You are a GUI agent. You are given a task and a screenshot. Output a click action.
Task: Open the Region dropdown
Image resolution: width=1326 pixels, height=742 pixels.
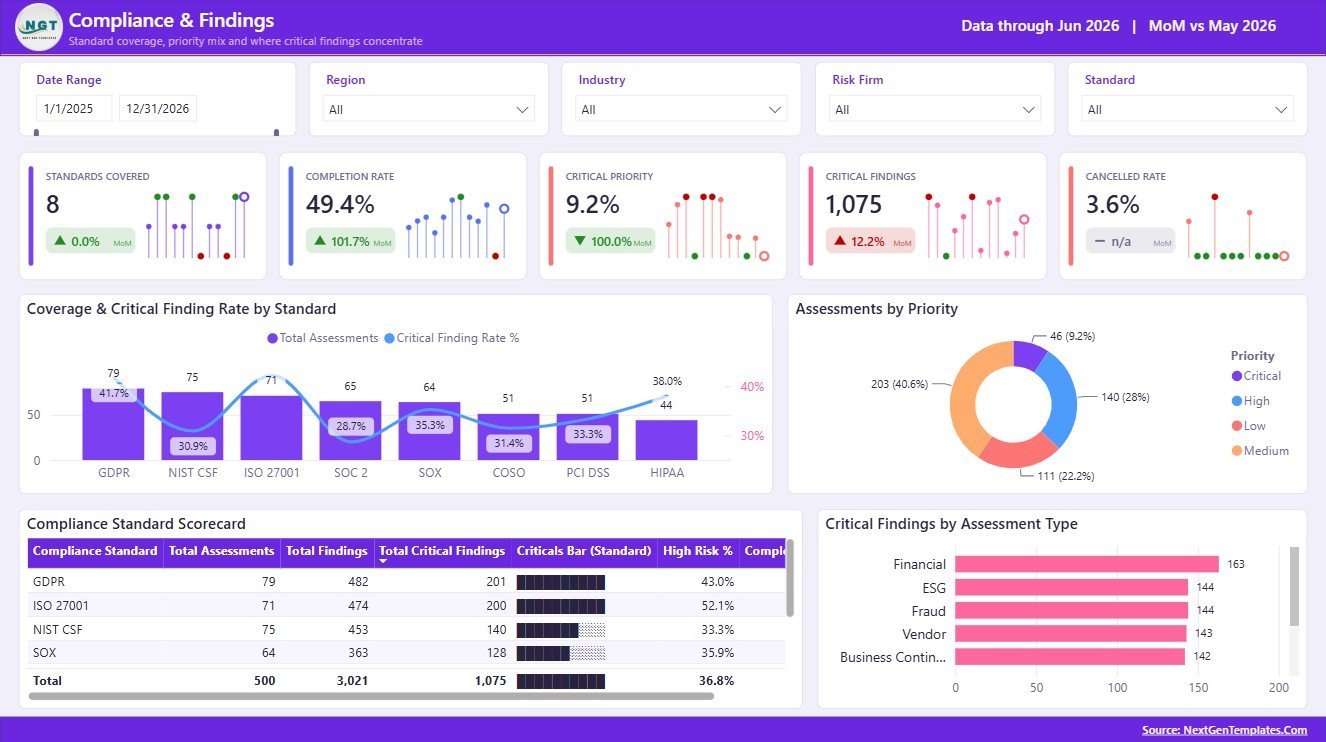[x=429, y=109]
